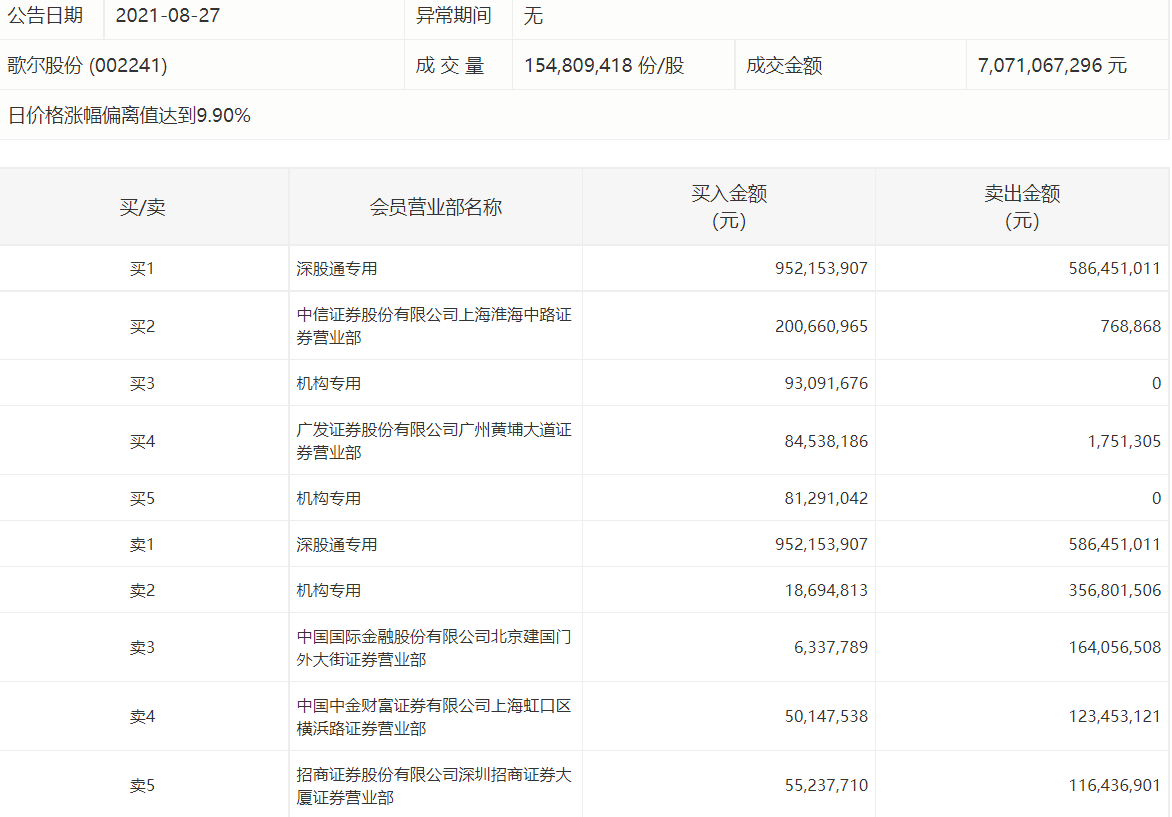Image resolution: width=1172 pixels, height=817 pixels.
Task: Select buy amount 952,153,907 in 卖1 row
Action: tap(821, 545)
